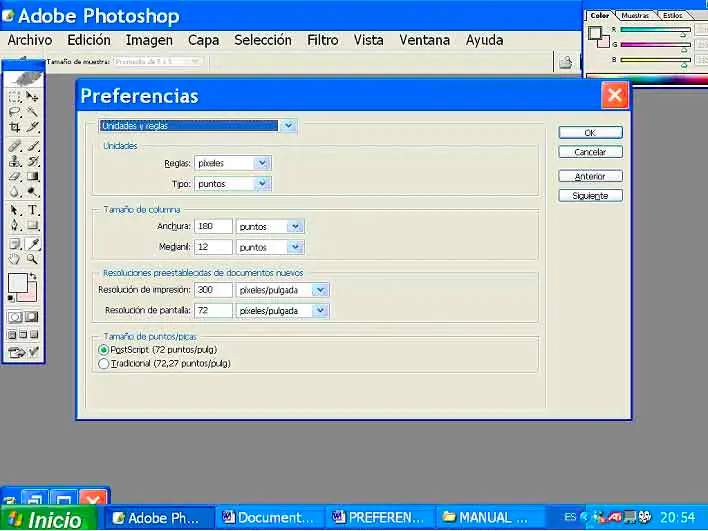Select the Lasso tool
The height and width of the screenshot is (531, 708).
(x=14, y=112)
